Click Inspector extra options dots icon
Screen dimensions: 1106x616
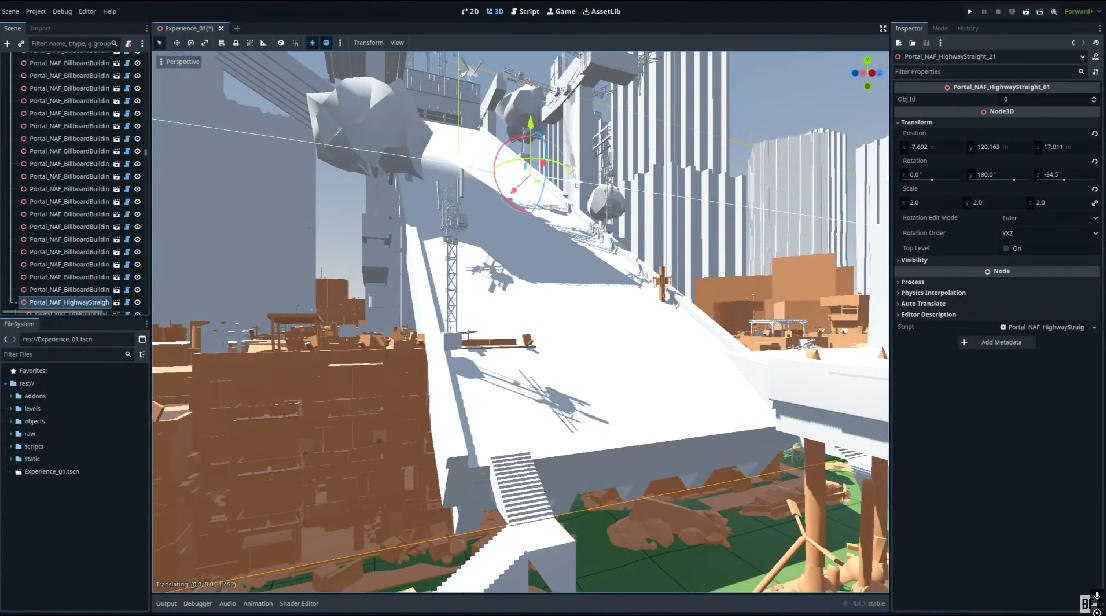click(940, 42)
